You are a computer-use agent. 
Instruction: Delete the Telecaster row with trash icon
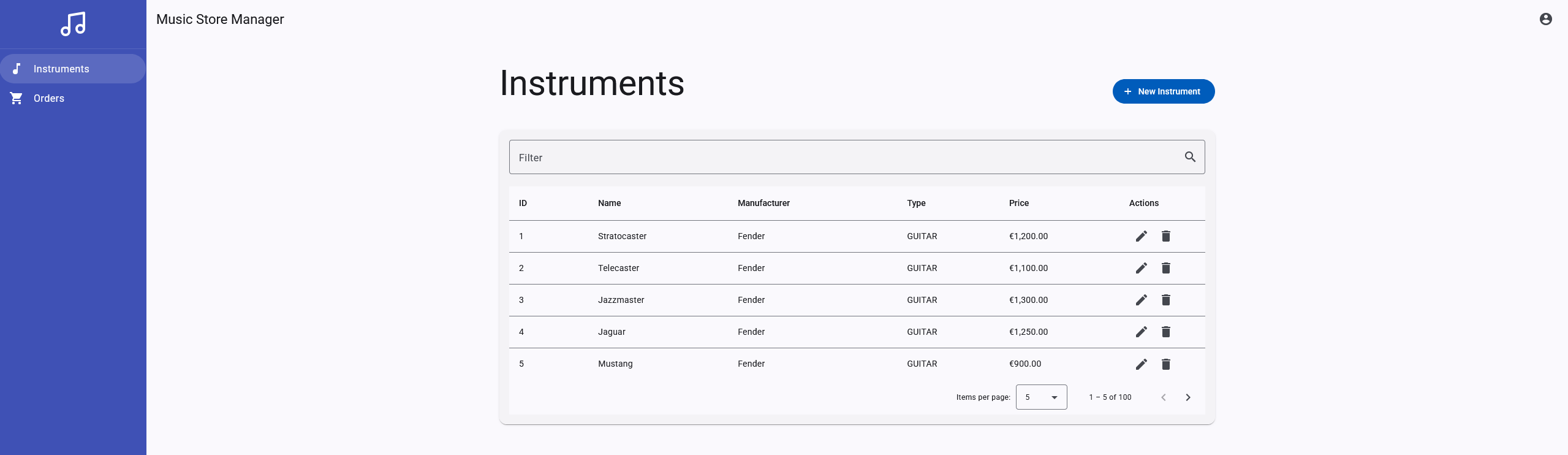coord(1165,268)
